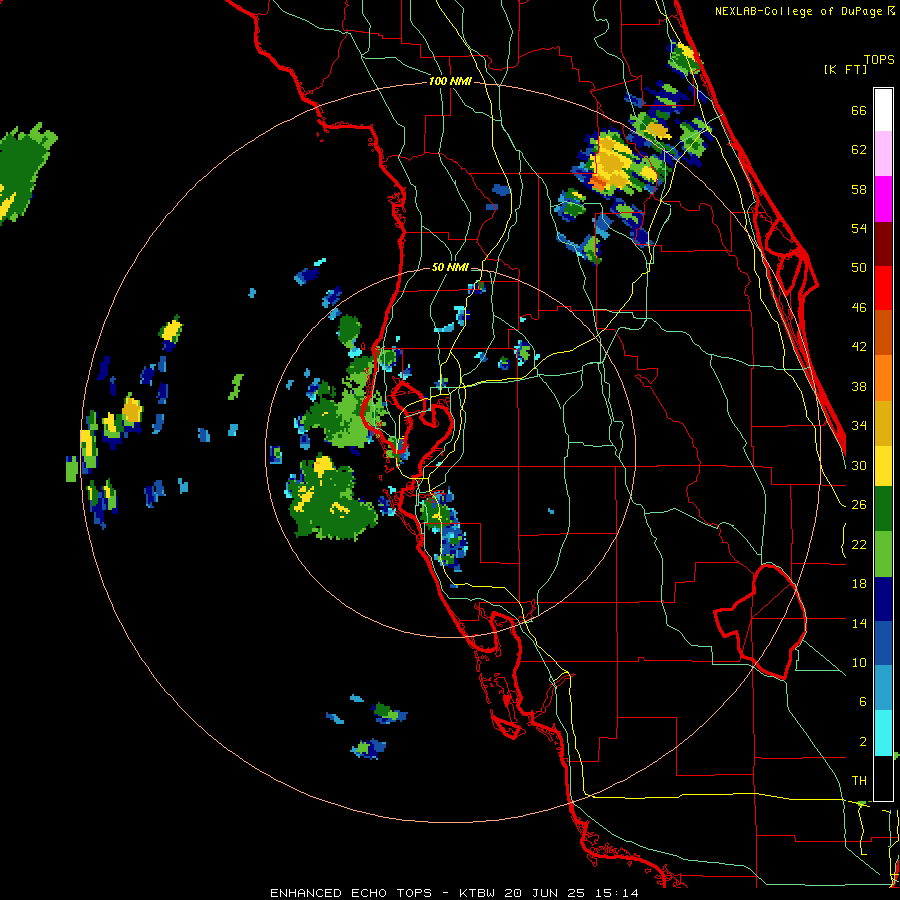
Task: Click the legend value "6"
Action: pyautogui.click(x=863, y=701)
